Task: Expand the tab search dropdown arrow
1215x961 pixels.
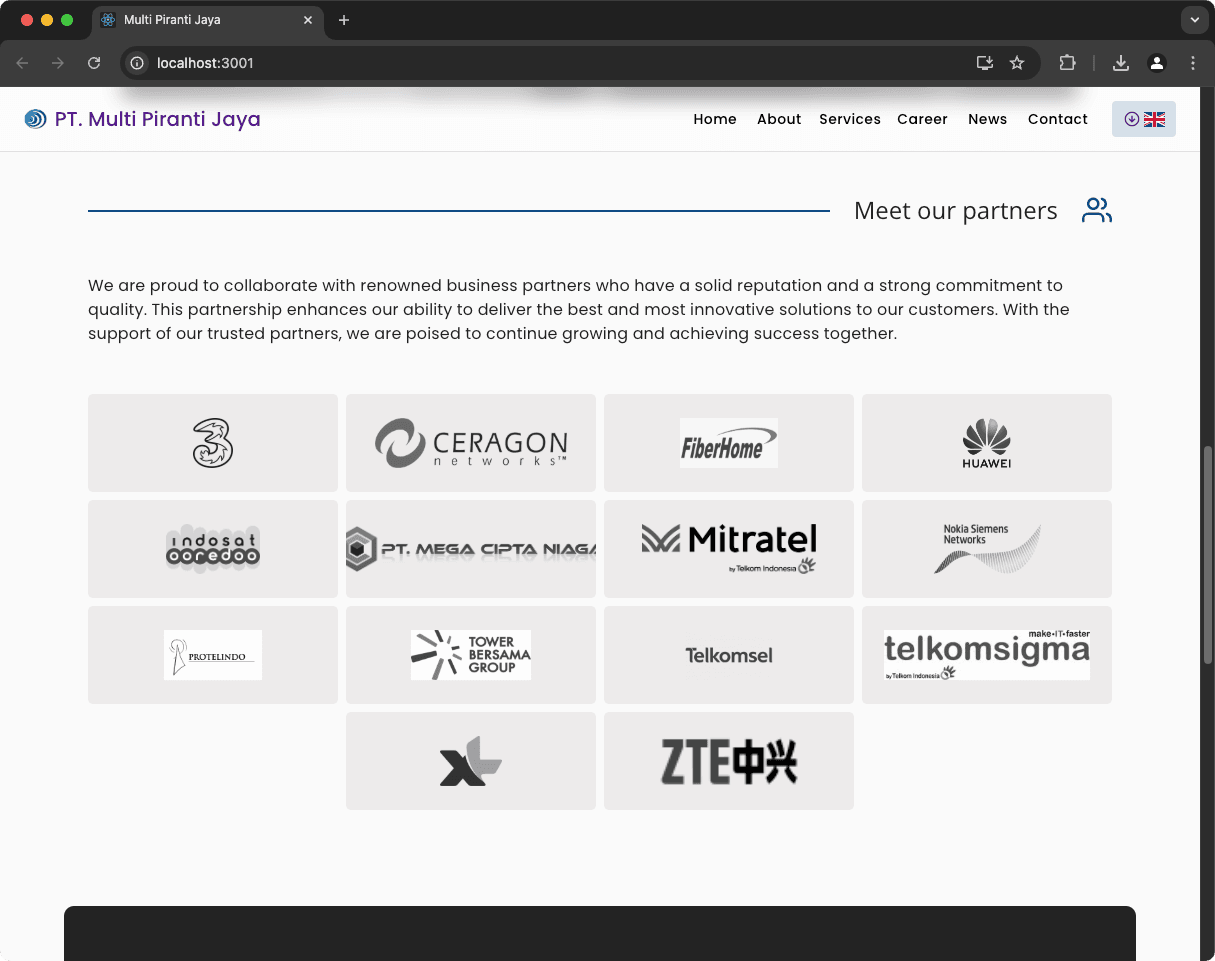Action: (x=1194, y=20)
